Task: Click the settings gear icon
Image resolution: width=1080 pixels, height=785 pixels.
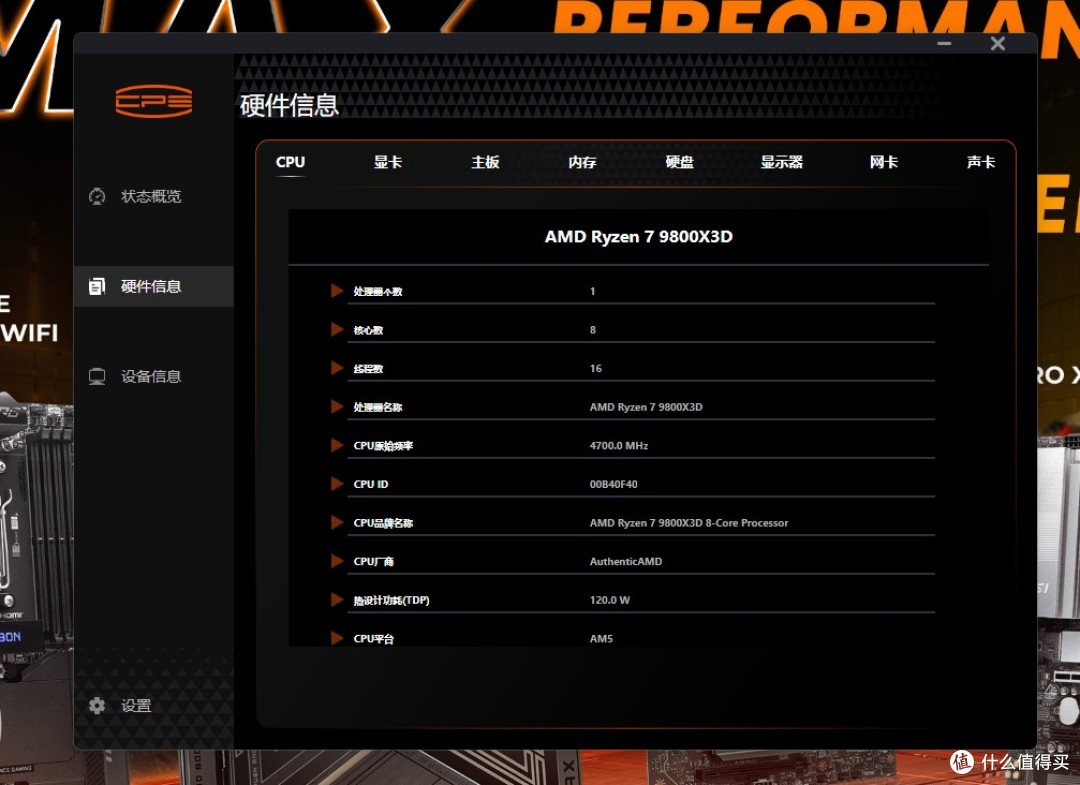Action: 97,705
